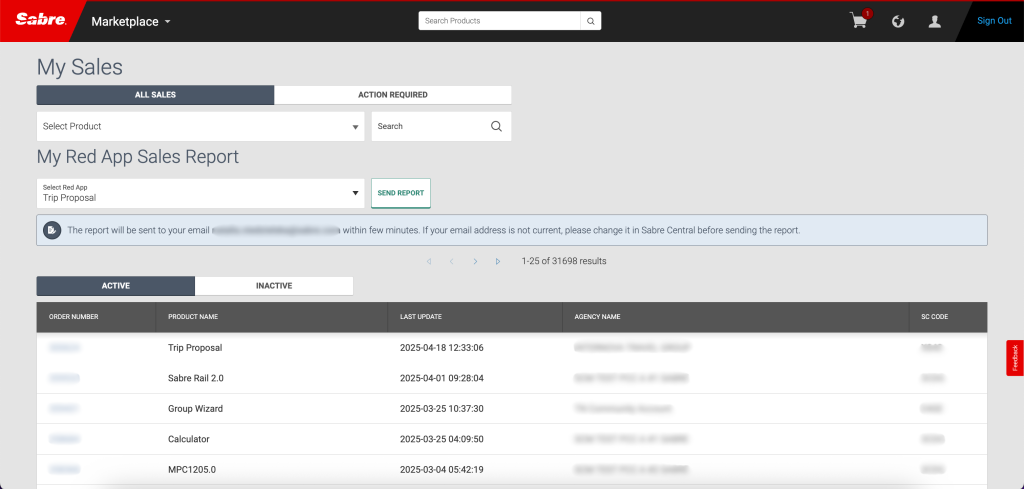Click the Trip Proposal product name cell
Viewport: 1024px width, 489px height.
pyautogui.click(x=195, y=348)
